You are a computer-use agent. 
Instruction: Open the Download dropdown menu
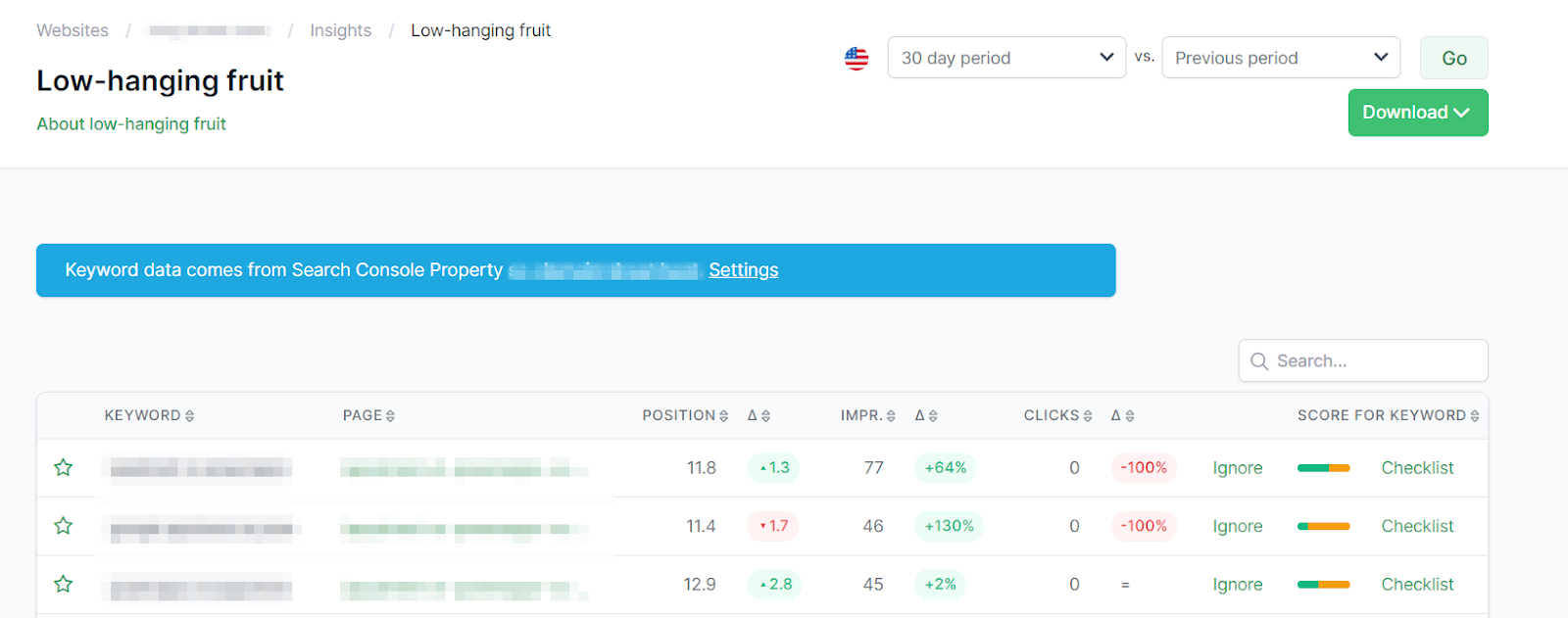coord(1417,113)
